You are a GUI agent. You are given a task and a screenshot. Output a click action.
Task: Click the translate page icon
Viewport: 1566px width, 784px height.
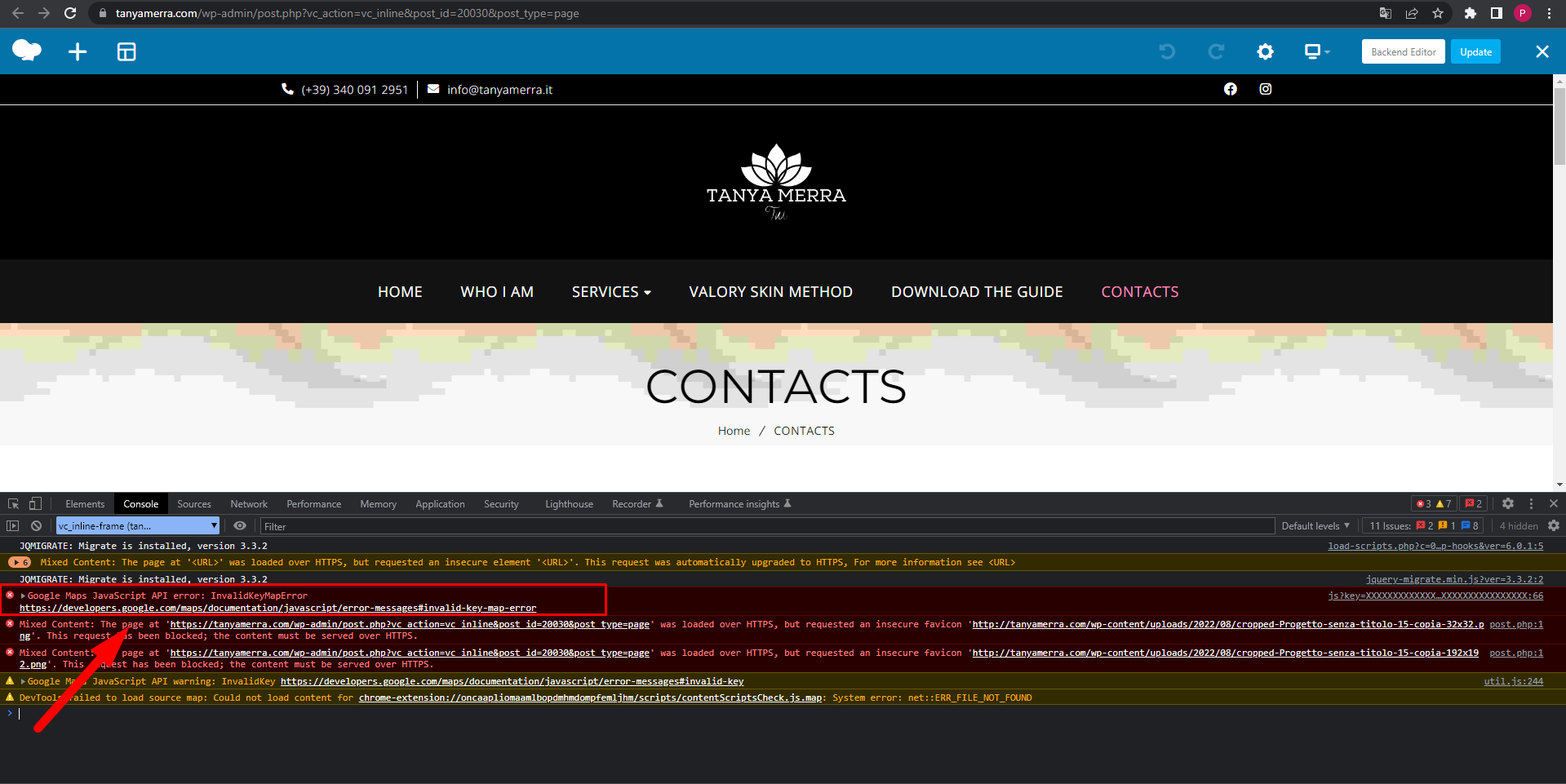pos(1386,13)
